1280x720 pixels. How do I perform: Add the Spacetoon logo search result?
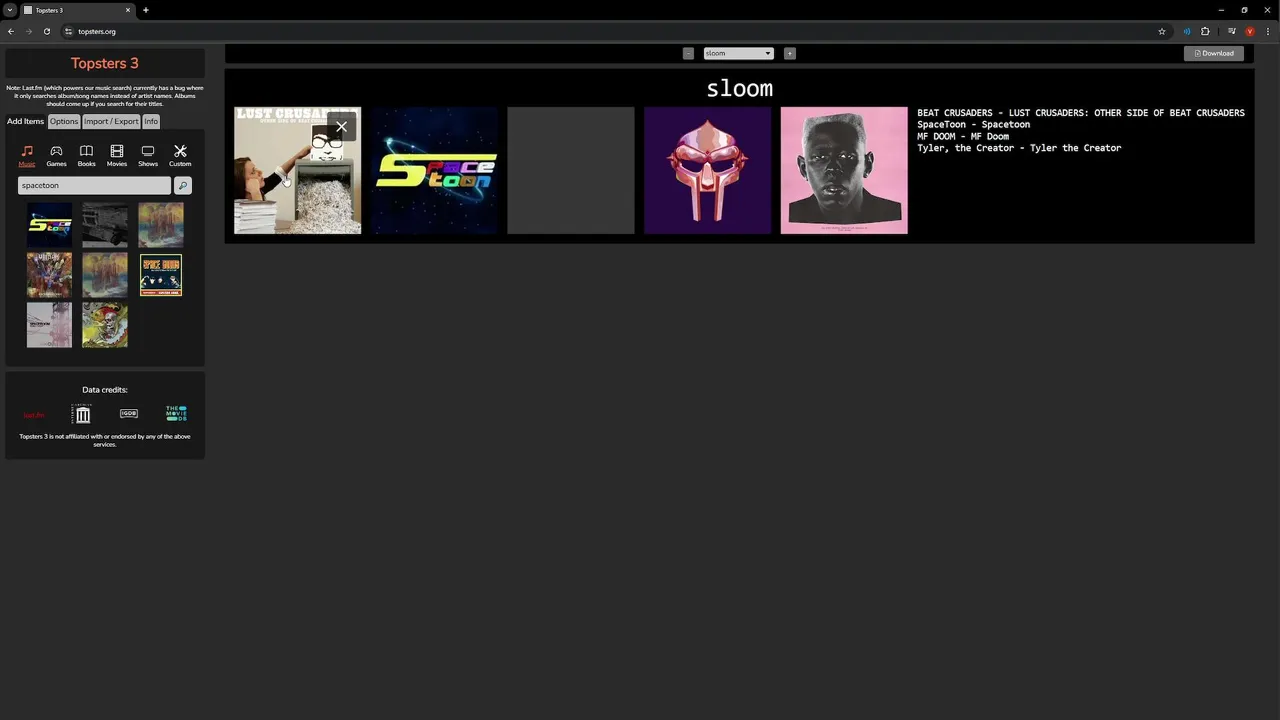[49, 225]
